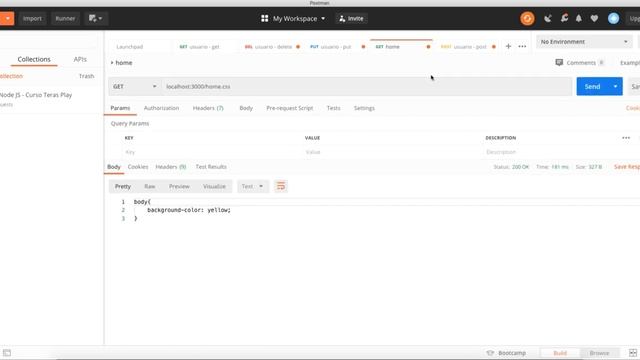640x360 pixels.
Task: Open the Text format dropdown
Action: click(253, 187)
